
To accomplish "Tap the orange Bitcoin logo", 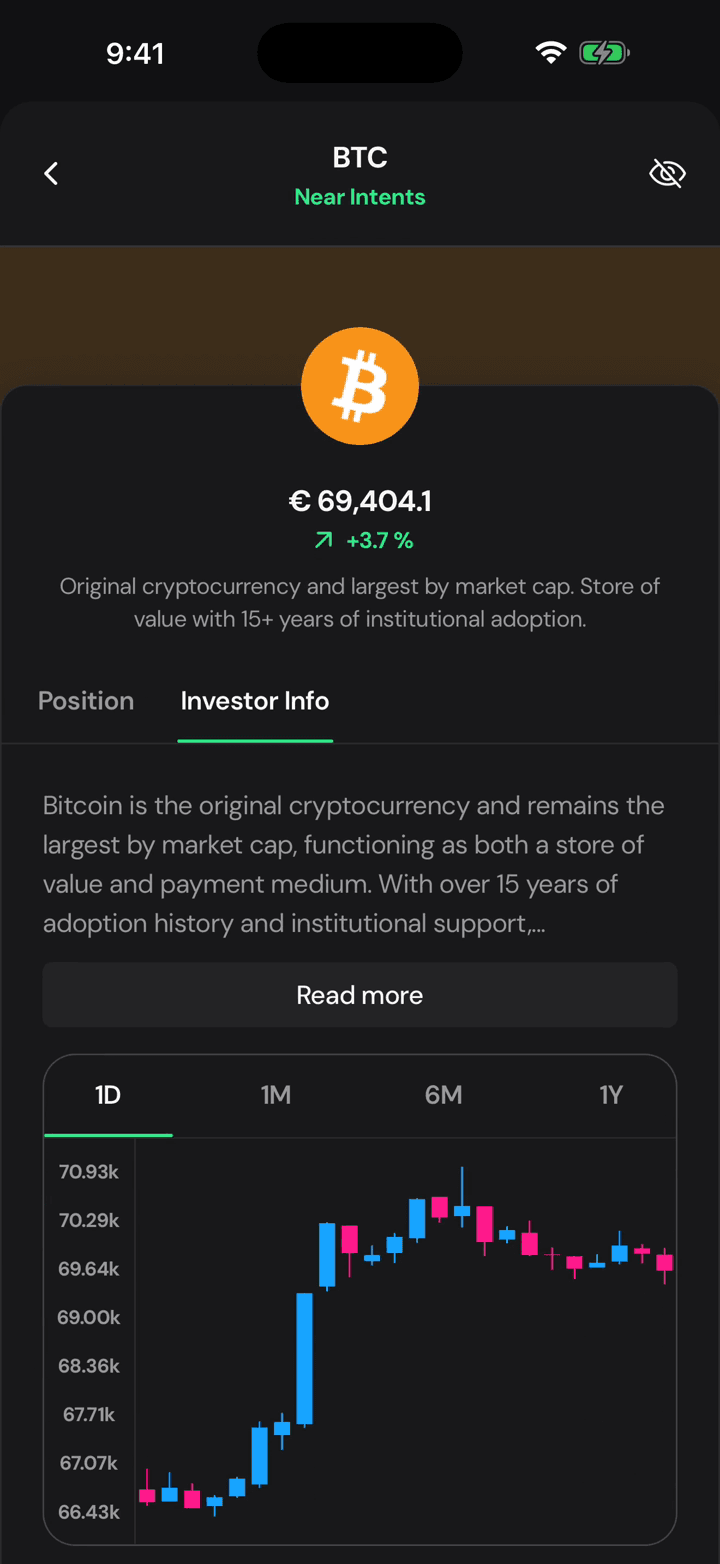I will click(x=360, y=386).
